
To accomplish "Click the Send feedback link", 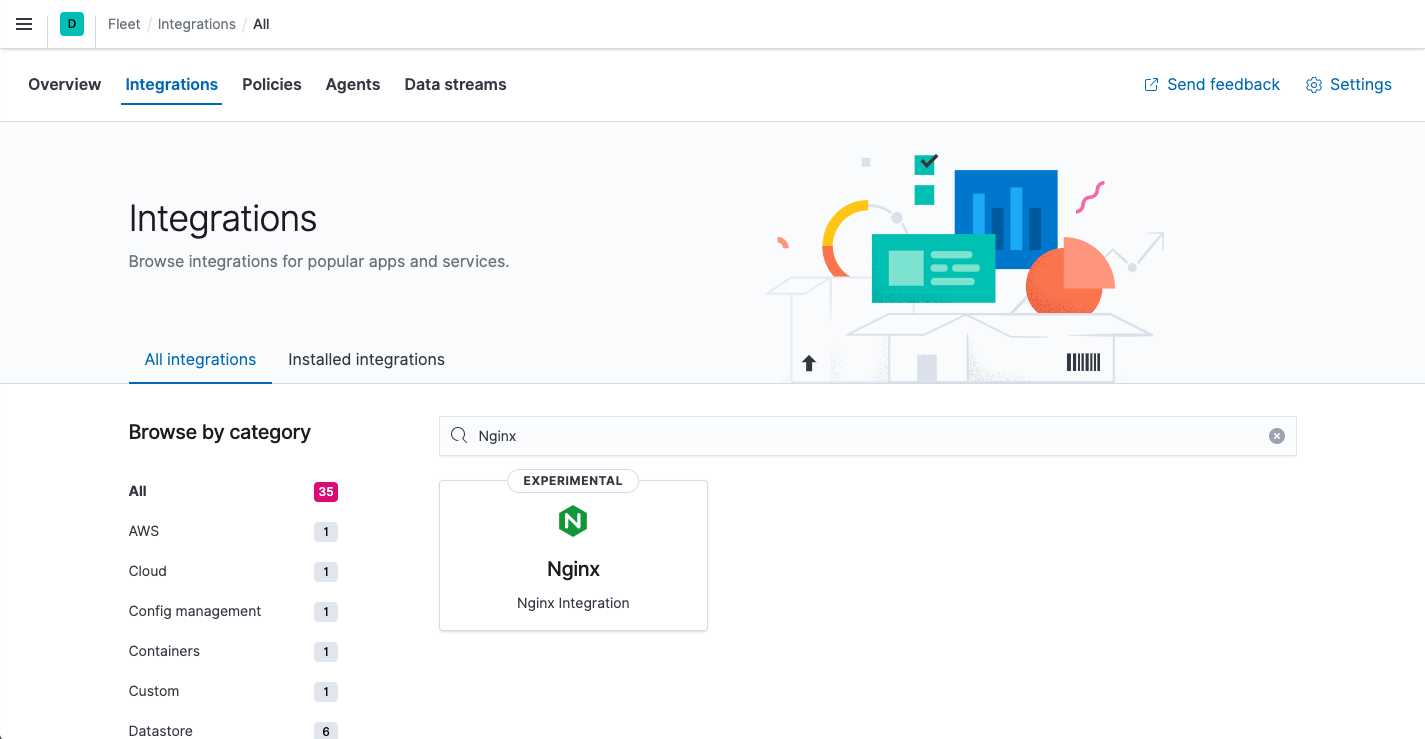I will tap(1223, 84).
